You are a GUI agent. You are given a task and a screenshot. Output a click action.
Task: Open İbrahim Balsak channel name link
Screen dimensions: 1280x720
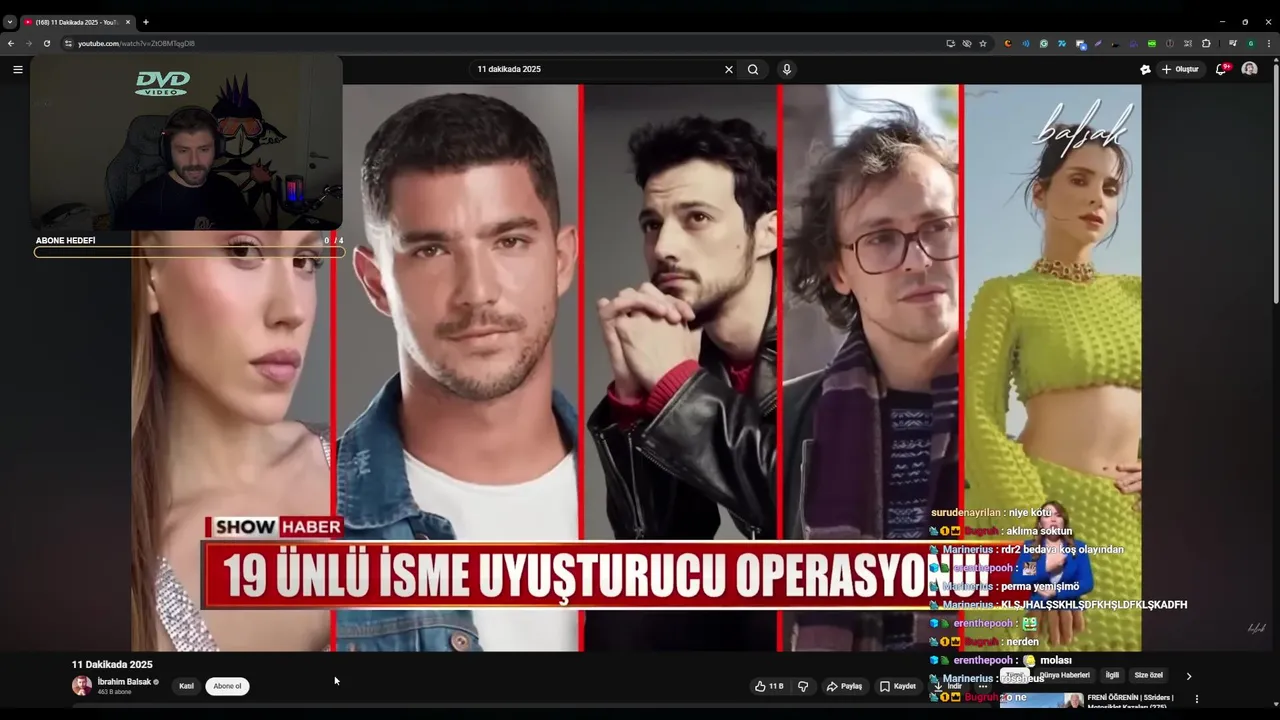pyautogui.click(x=124, y=681)
